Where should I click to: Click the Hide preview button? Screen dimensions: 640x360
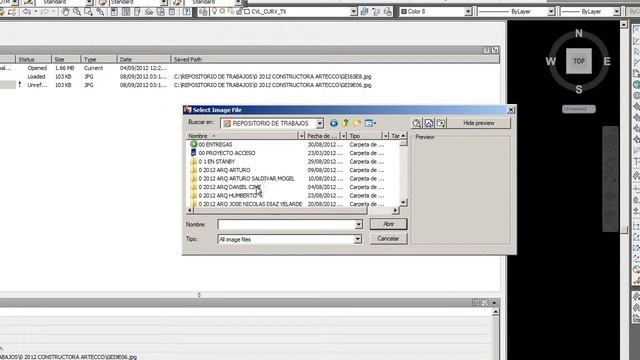[479, 123]
